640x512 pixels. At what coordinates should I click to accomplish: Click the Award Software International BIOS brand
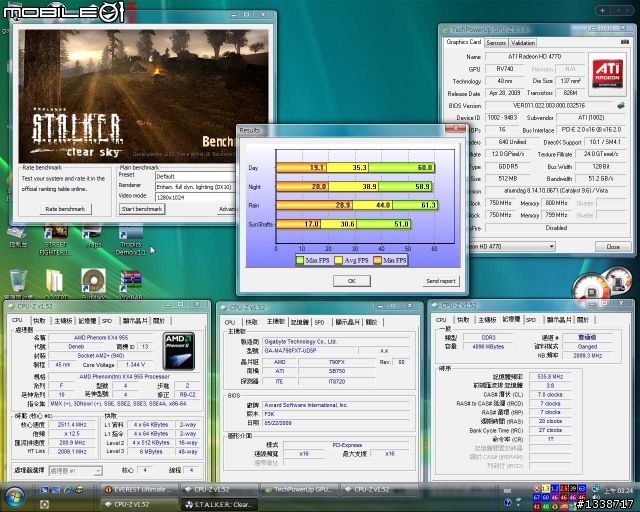[x=336, y=405]
